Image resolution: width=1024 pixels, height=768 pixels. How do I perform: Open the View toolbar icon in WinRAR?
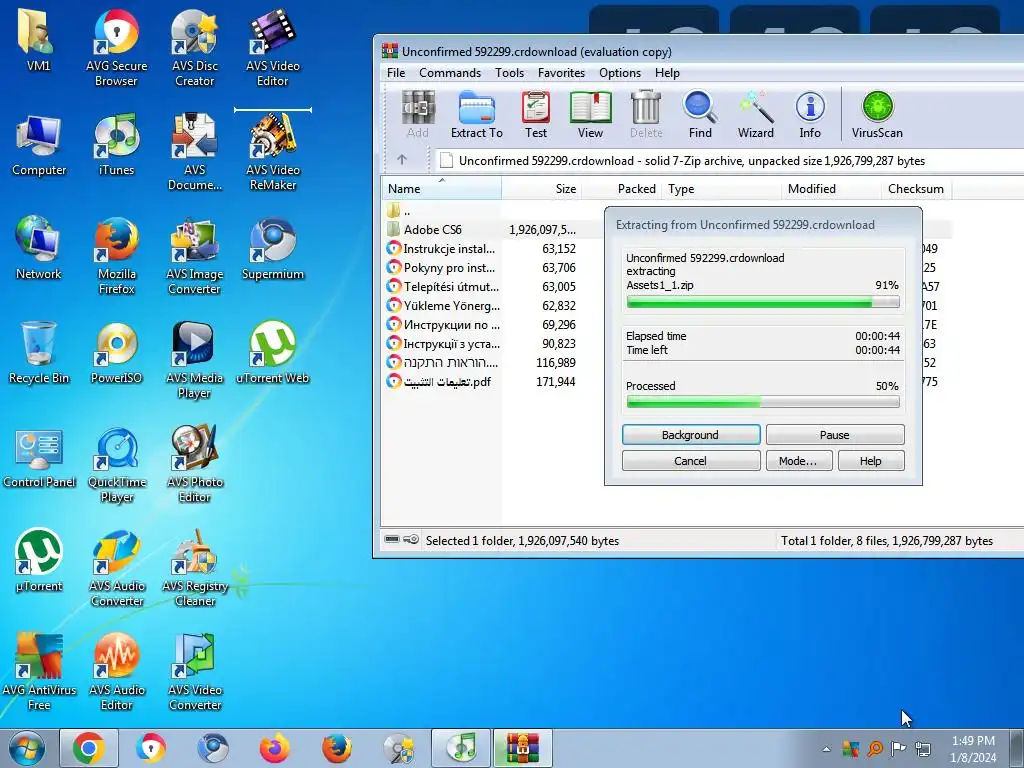590,115
